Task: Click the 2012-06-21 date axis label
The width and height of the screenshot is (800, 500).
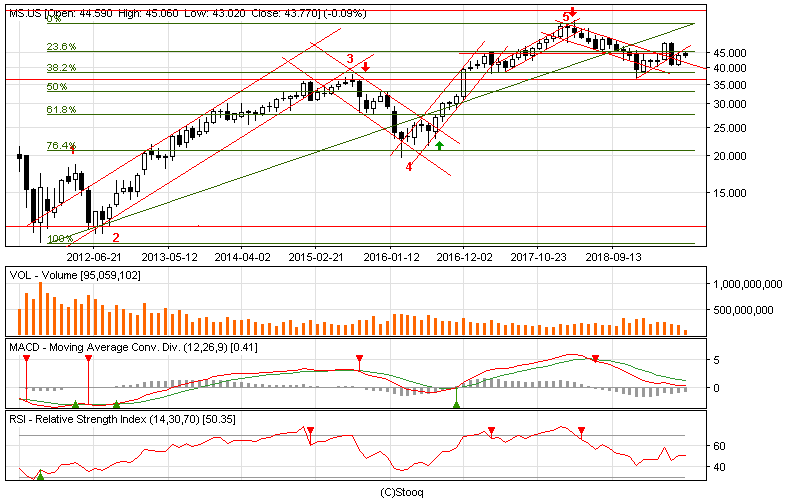Action: point(94,257)
